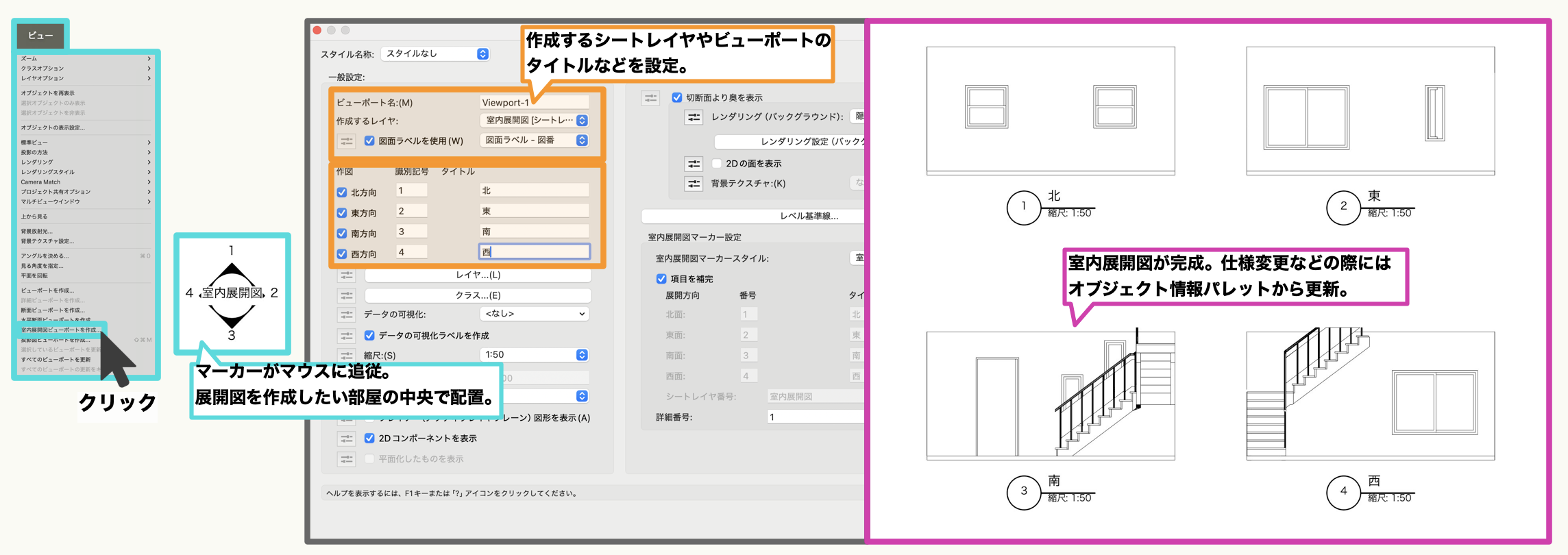The width and height of the screenshot is (1568, 555).
Task: Click style settings icon beside データの可視化
Action: click(347, 314)
